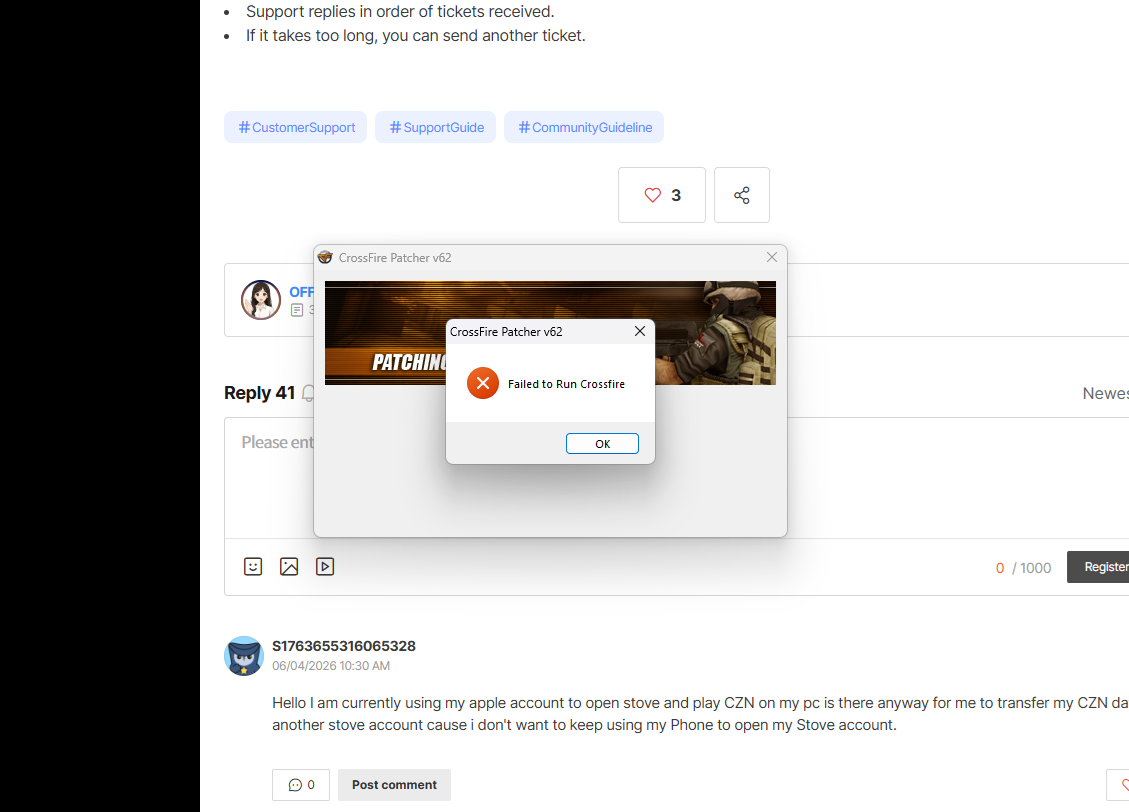Insert an emoji into the reply

click(253, 567)
